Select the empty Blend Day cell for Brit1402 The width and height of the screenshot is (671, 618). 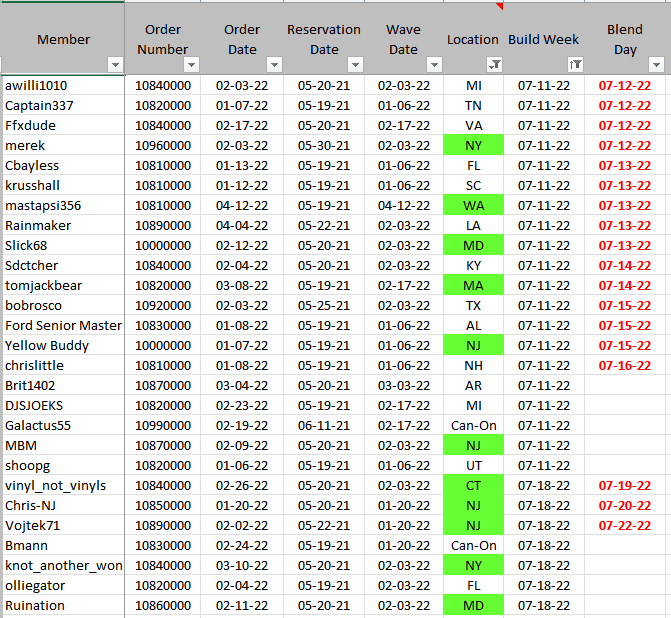coord(624,385)
